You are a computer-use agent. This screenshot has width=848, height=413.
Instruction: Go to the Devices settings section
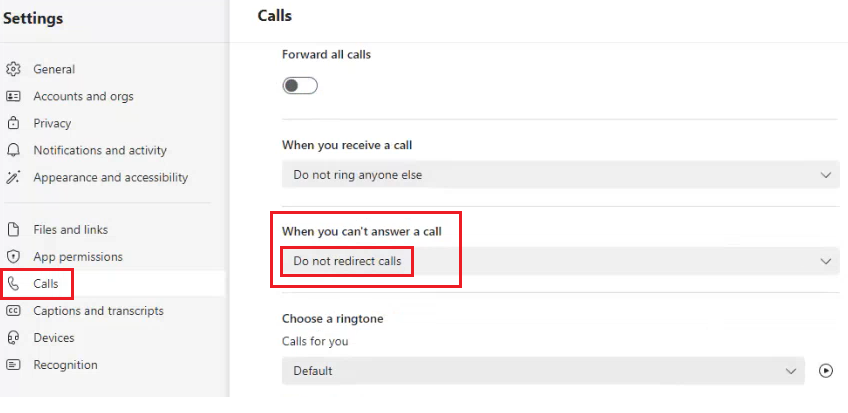(x=54, y=338)
